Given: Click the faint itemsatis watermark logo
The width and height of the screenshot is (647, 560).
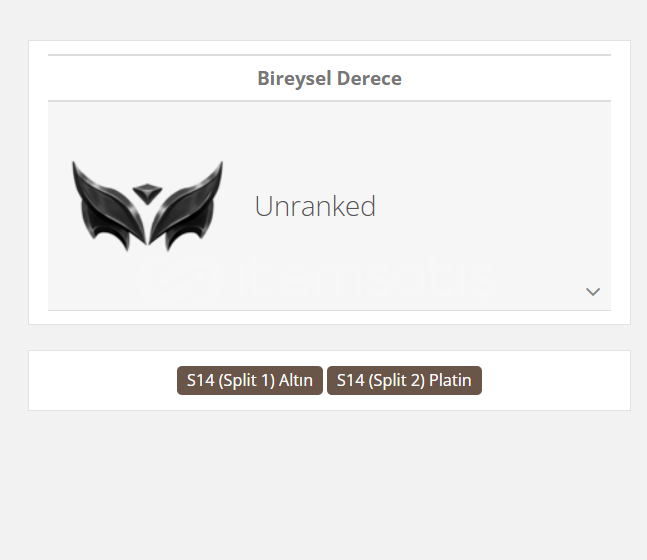Looking at the screenshot, I should pyautogui.click(x=181, y=278).
